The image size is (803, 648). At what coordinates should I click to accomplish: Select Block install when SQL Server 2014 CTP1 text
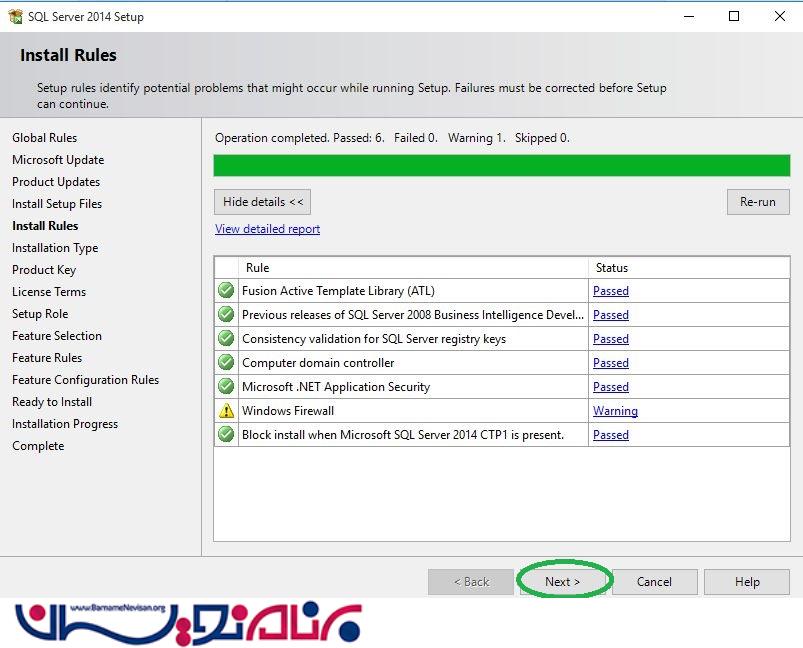coord(403,435)
